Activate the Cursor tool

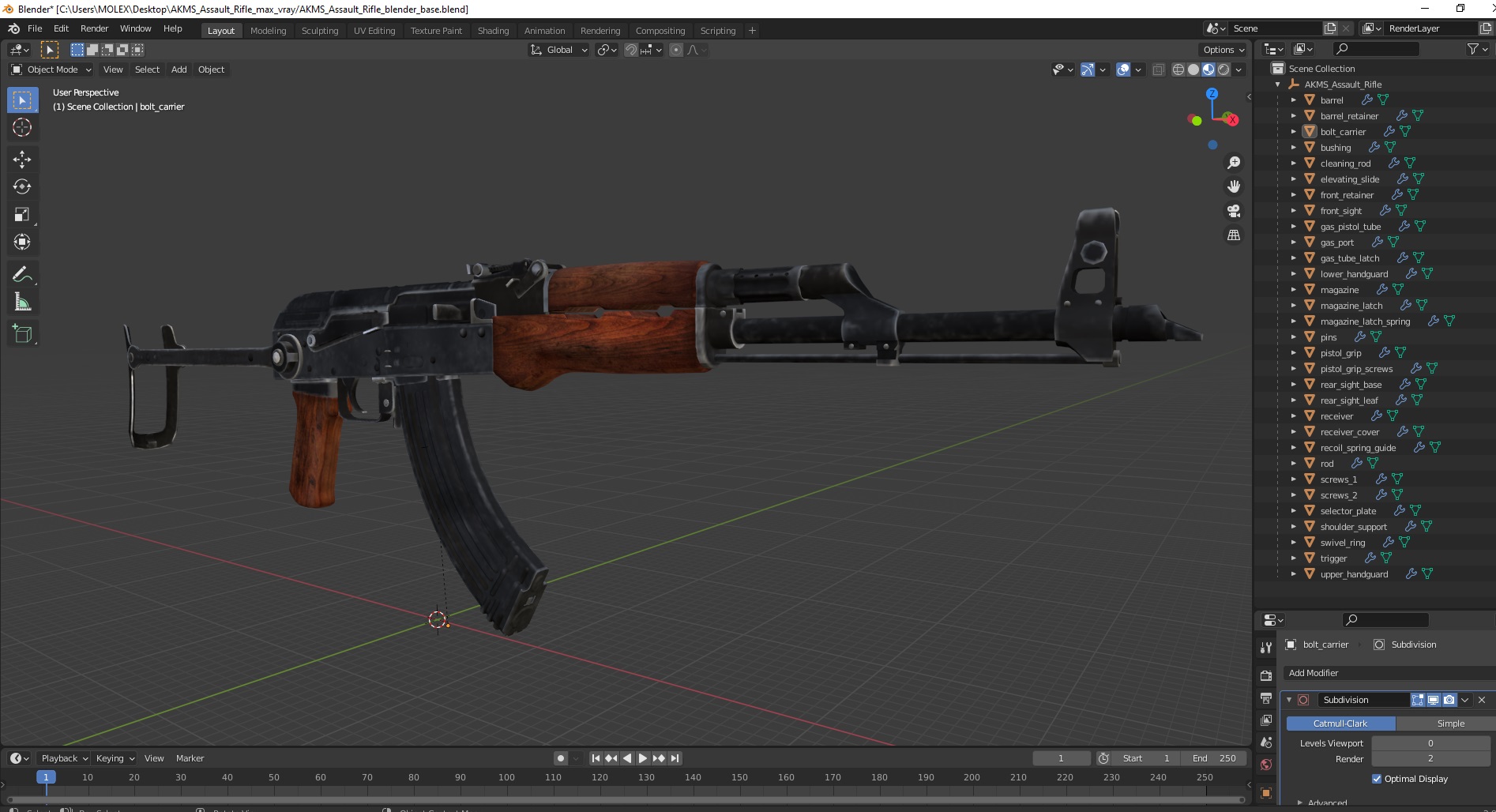pyautogui.click(x=22, y=127)
